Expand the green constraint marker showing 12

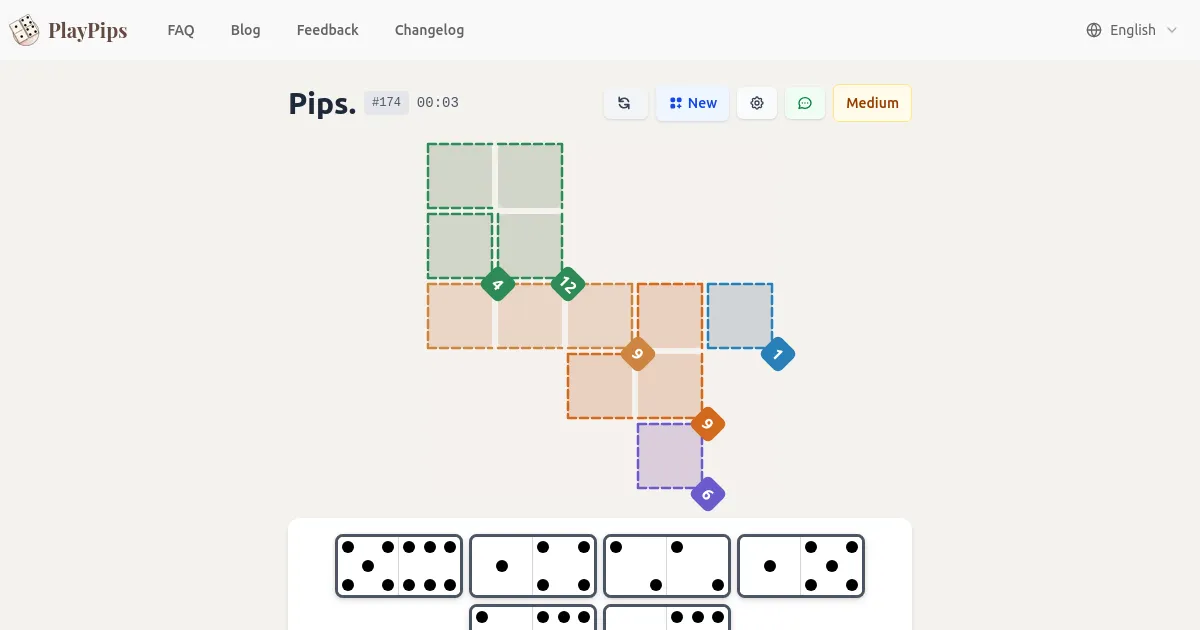tap(567, 285)
